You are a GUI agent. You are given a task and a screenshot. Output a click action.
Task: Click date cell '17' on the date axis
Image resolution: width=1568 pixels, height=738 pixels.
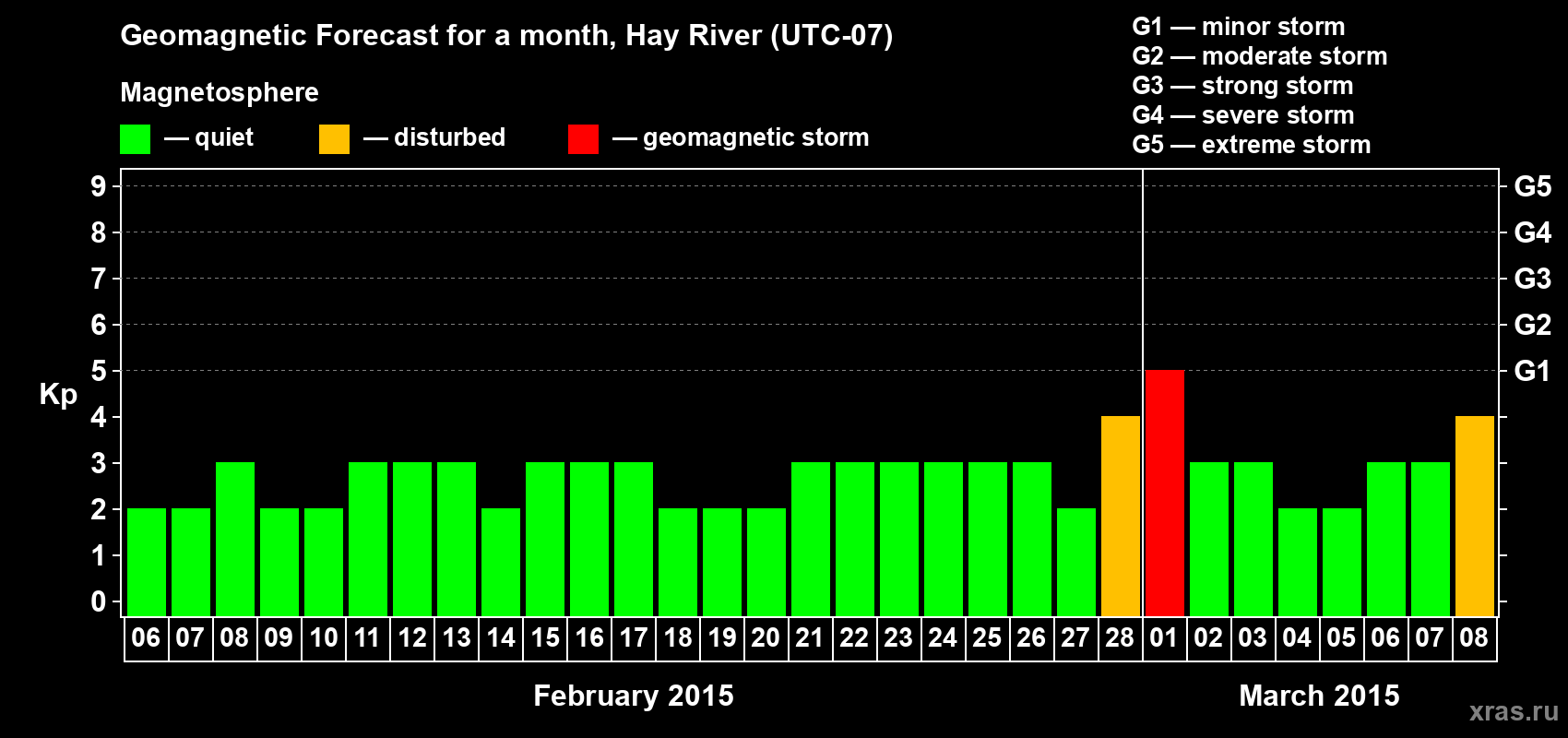click(x=633, y=638)
